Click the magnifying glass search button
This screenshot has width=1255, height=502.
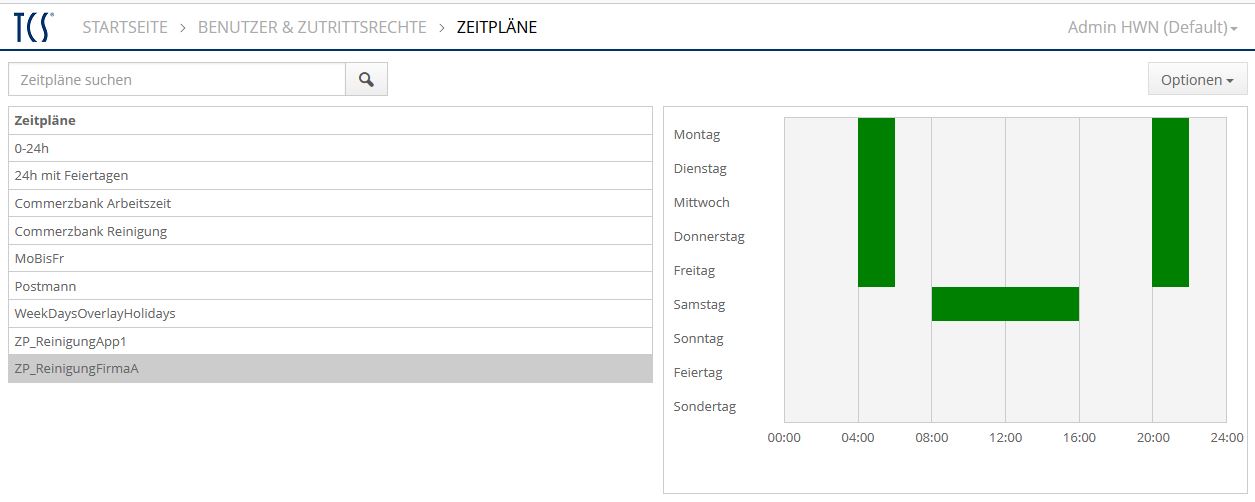pyautogui.click(x=366, y=80)
